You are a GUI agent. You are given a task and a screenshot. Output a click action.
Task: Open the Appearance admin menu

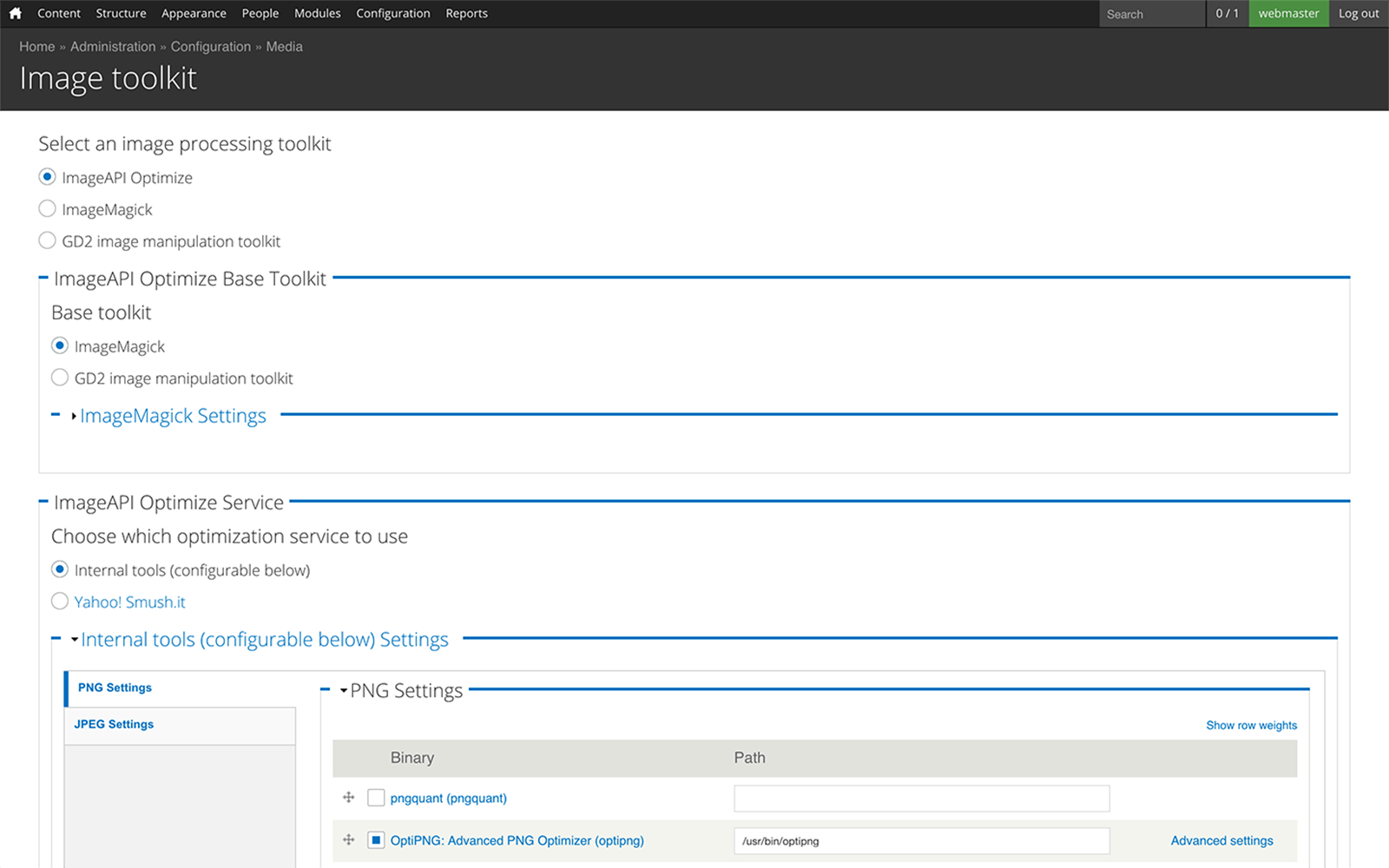[194, 13]
